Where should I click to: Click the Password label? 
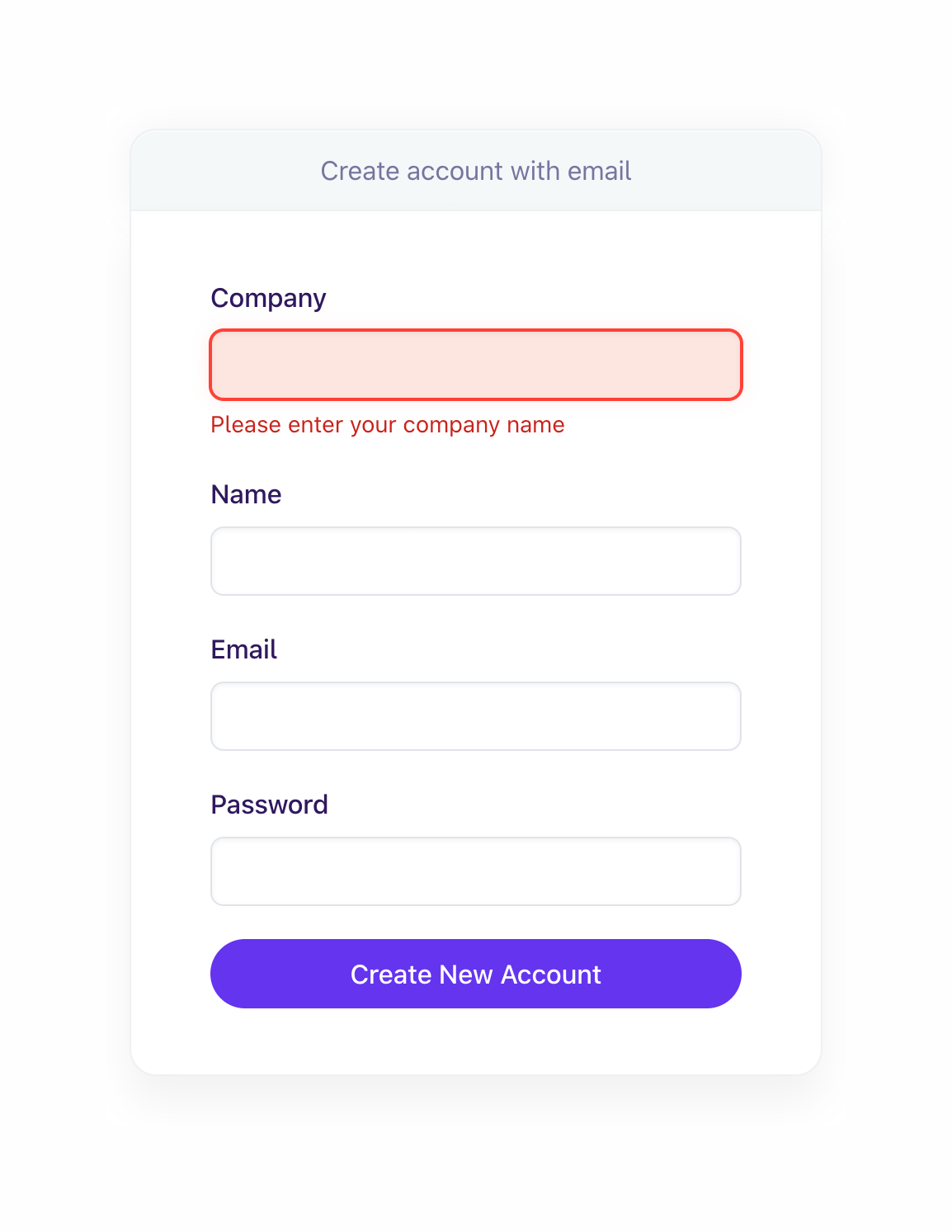(x=270, y=805)
